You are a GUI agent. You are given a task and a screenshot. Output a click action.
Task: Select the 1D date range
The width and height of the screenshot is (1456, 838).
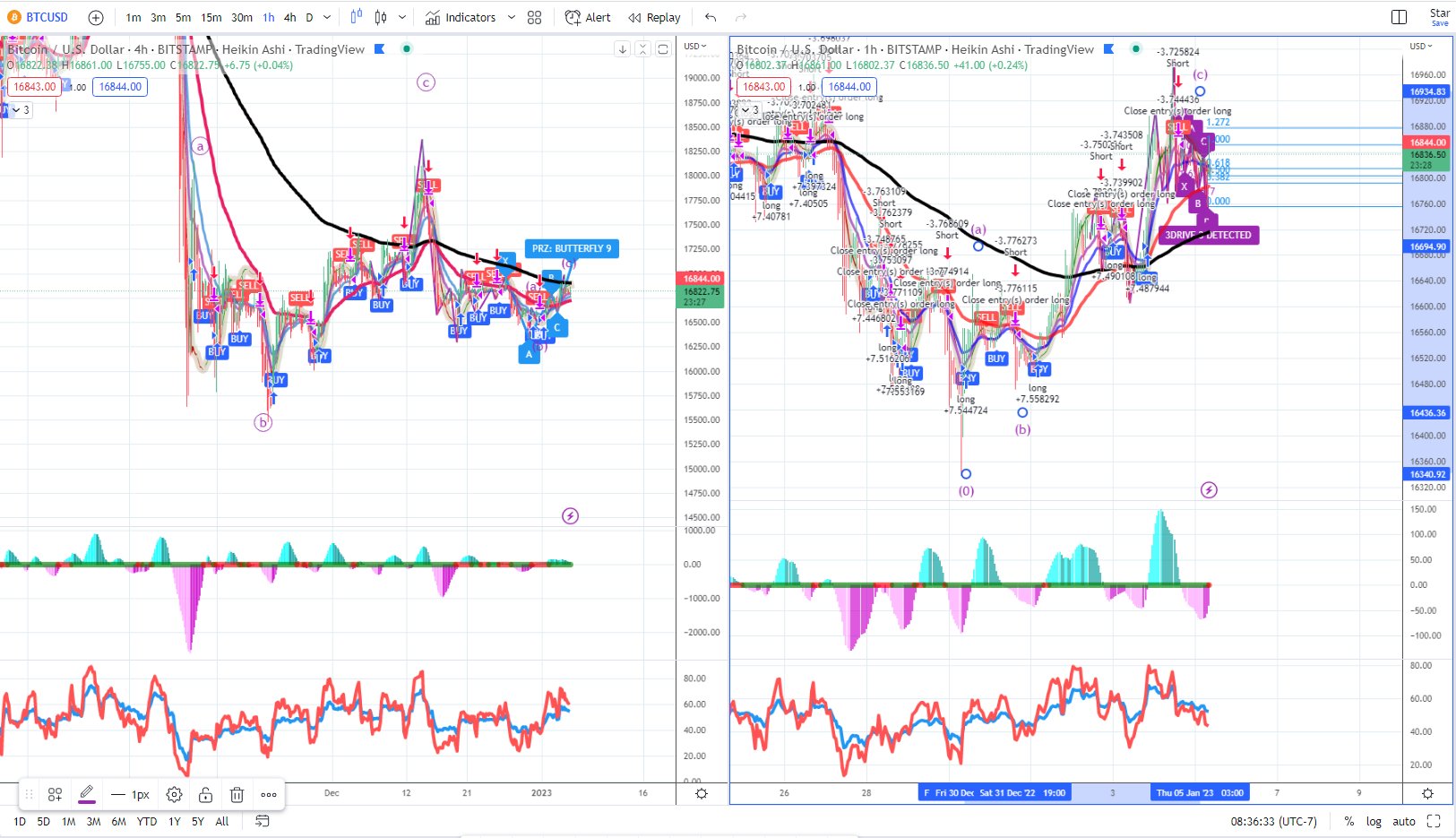pos(20,821)
